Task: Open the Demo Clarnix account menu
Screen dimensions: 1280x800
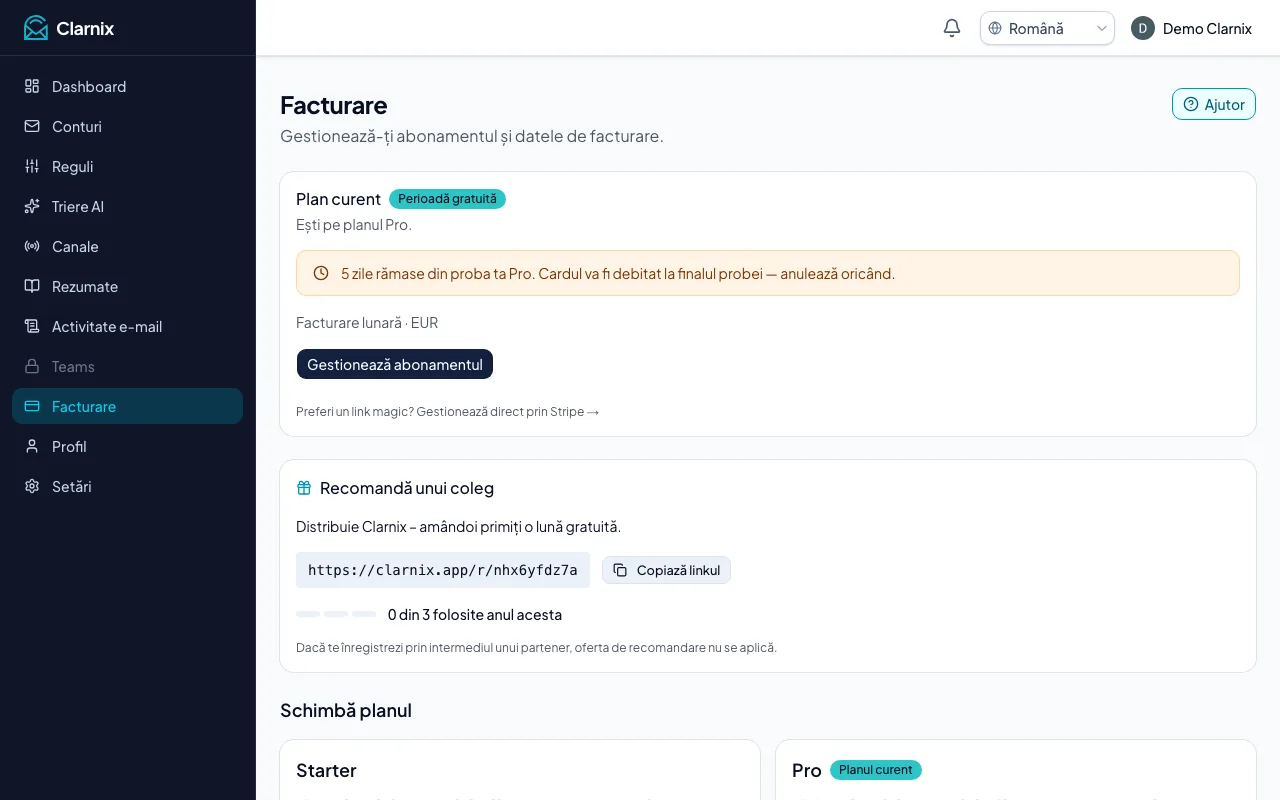Action: click(x=1192, y=28)
